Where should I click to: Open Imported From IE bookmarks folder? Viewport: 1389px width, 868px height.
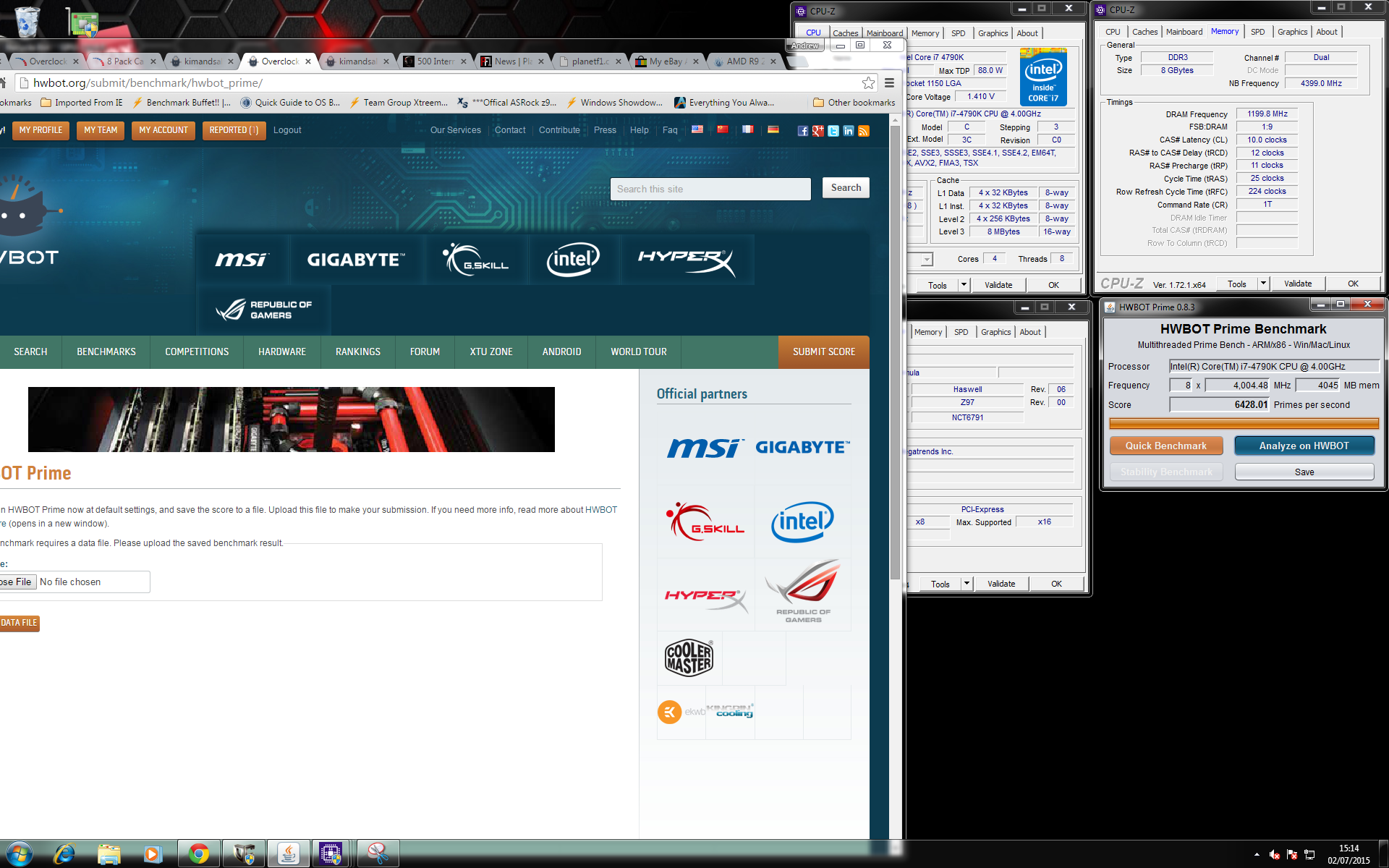(x=82, y=103)
